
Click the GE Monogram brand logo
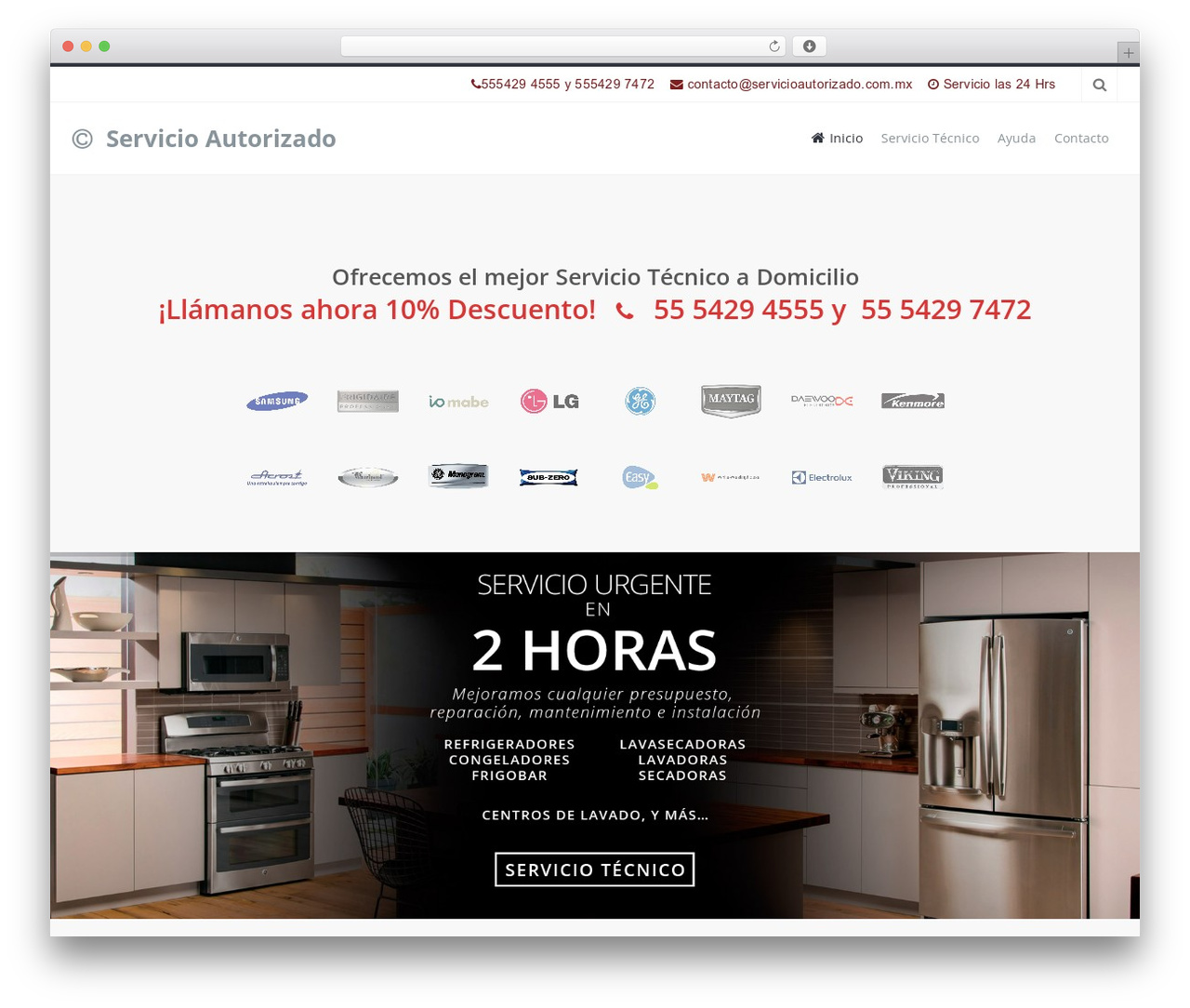point(458,476)
